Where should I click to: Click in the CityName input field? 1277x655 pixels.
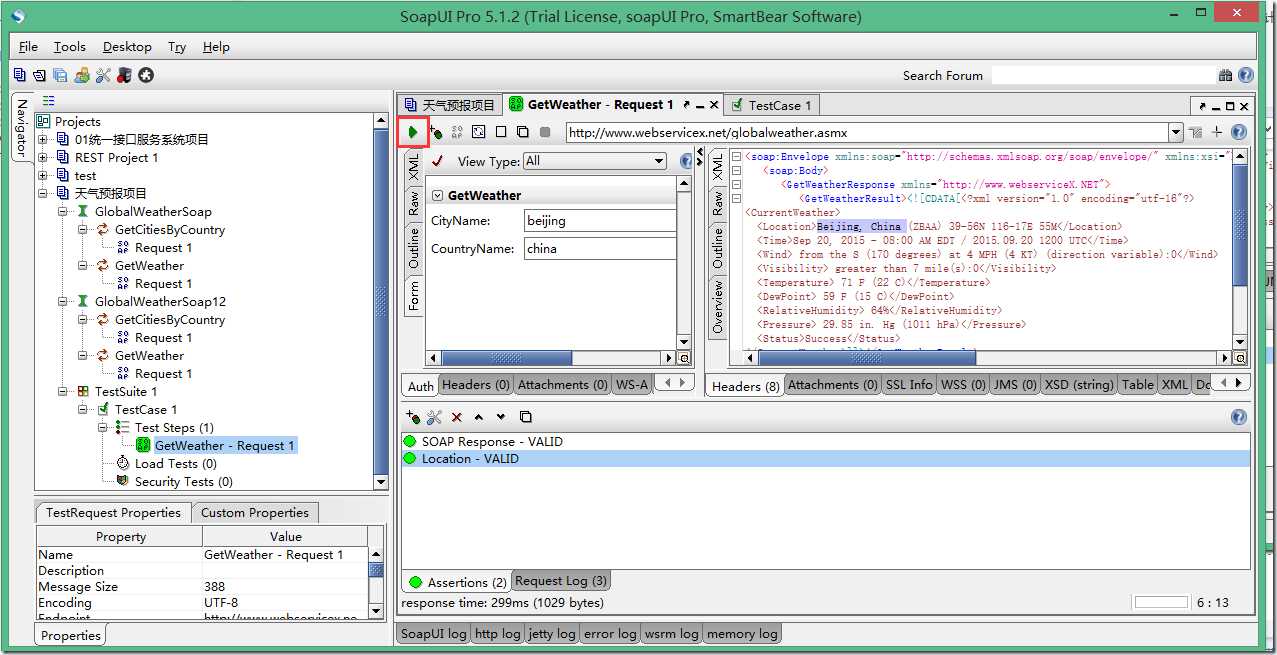pos(600,220)
